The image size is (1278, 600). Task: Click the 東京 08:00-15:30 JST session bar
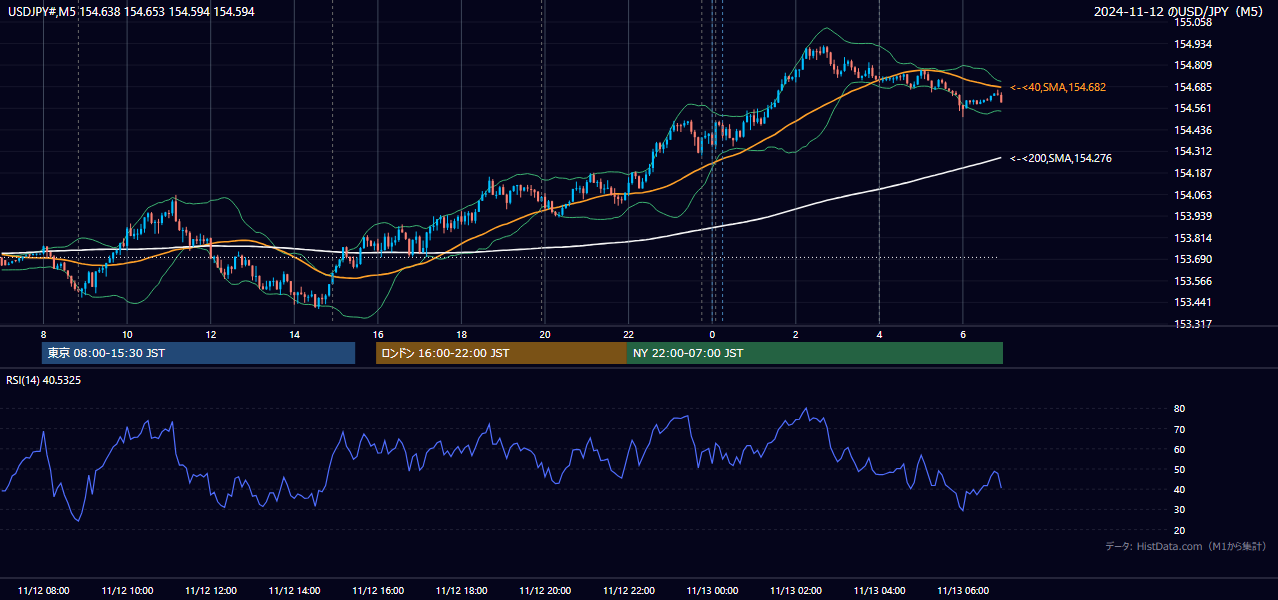pyautogui.click(x=198, y=353)
